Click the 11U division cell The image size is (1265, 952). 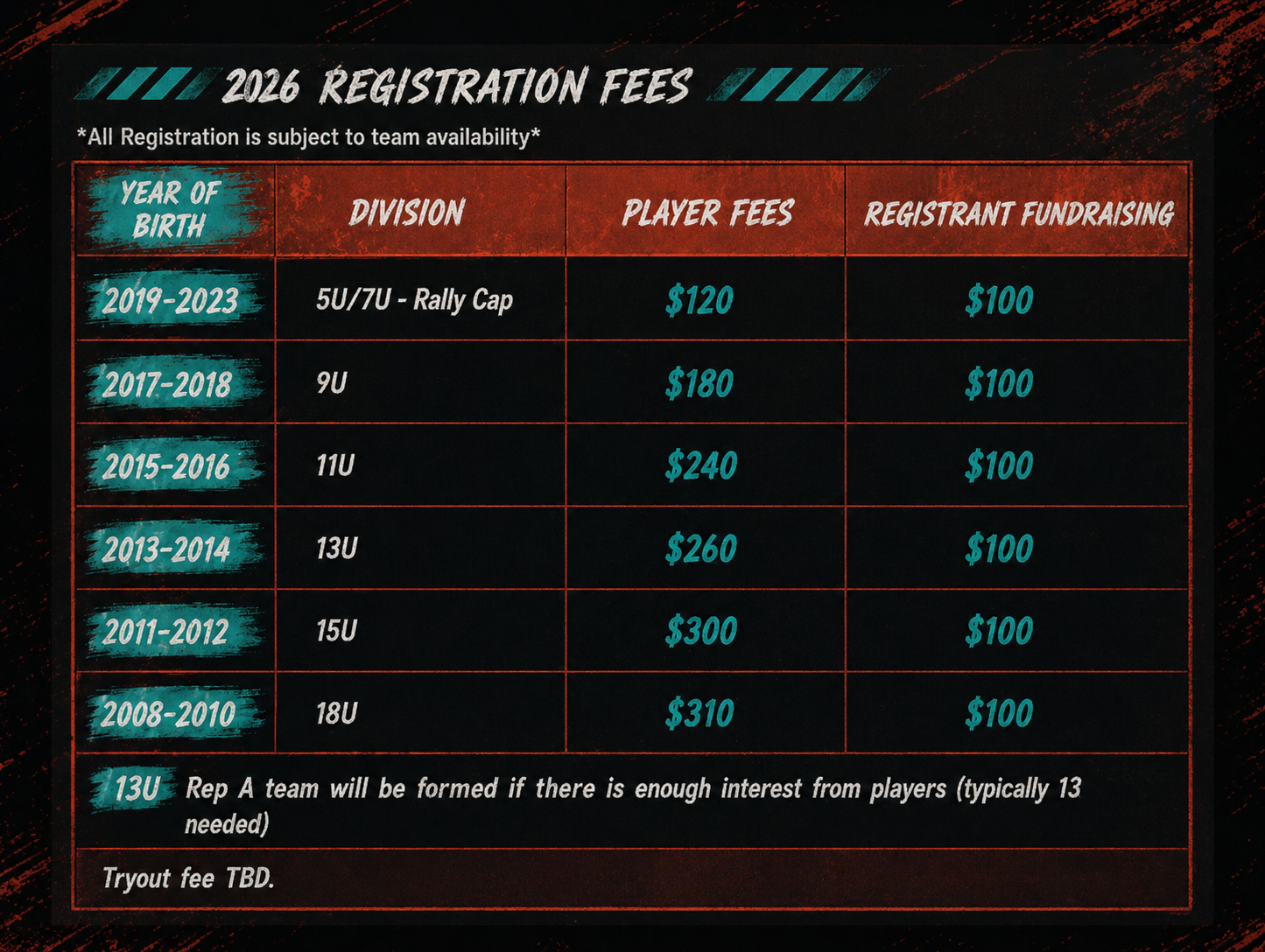coord(335,465)
